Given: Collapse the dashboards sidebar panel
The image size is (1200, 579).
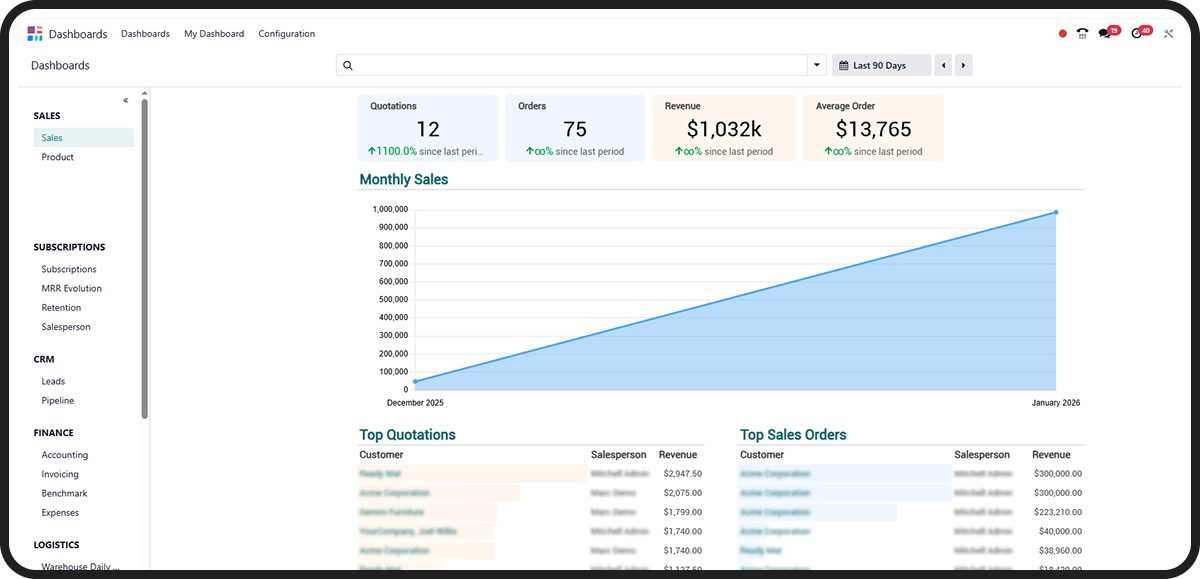Looking at the screenshot, I should click(126, 100).
